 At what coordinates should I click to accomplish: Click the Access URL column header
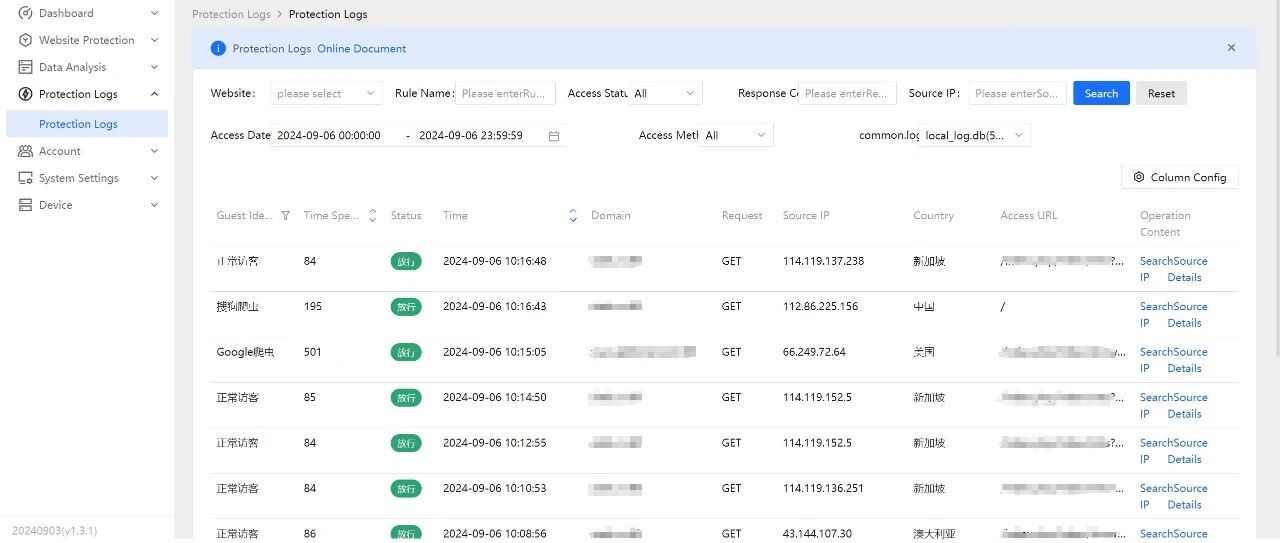click(1028, 216)
